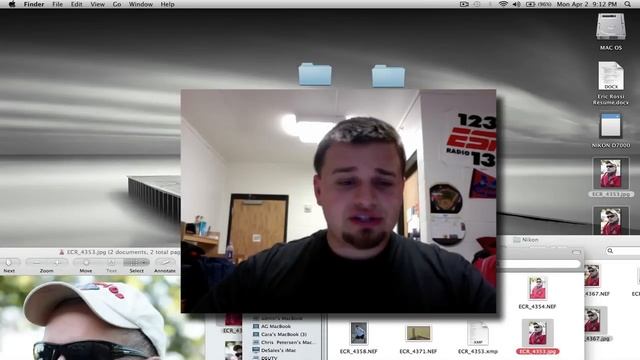Click the ECR_4353.jpg title of the Preview window
640x360 pixels.
(x=86, y=252)
